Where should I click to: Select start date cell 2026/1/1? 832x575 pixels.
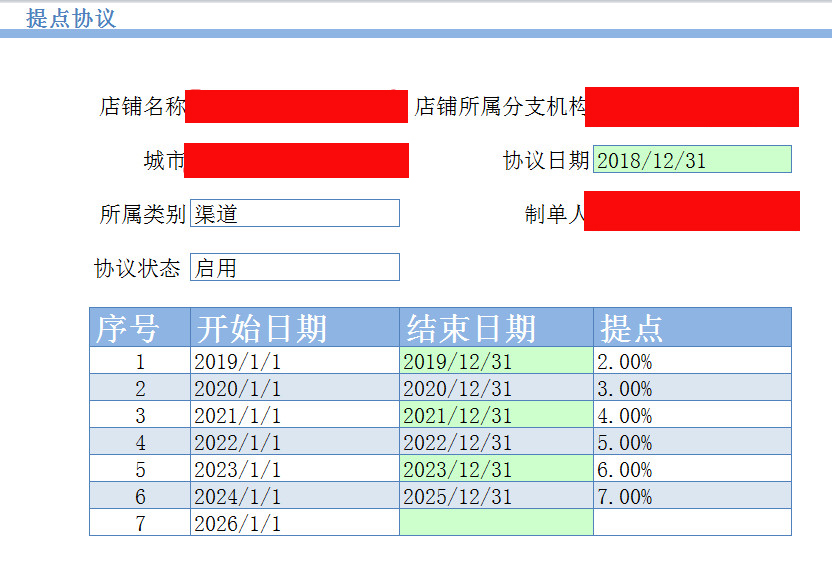coord(294,523)
